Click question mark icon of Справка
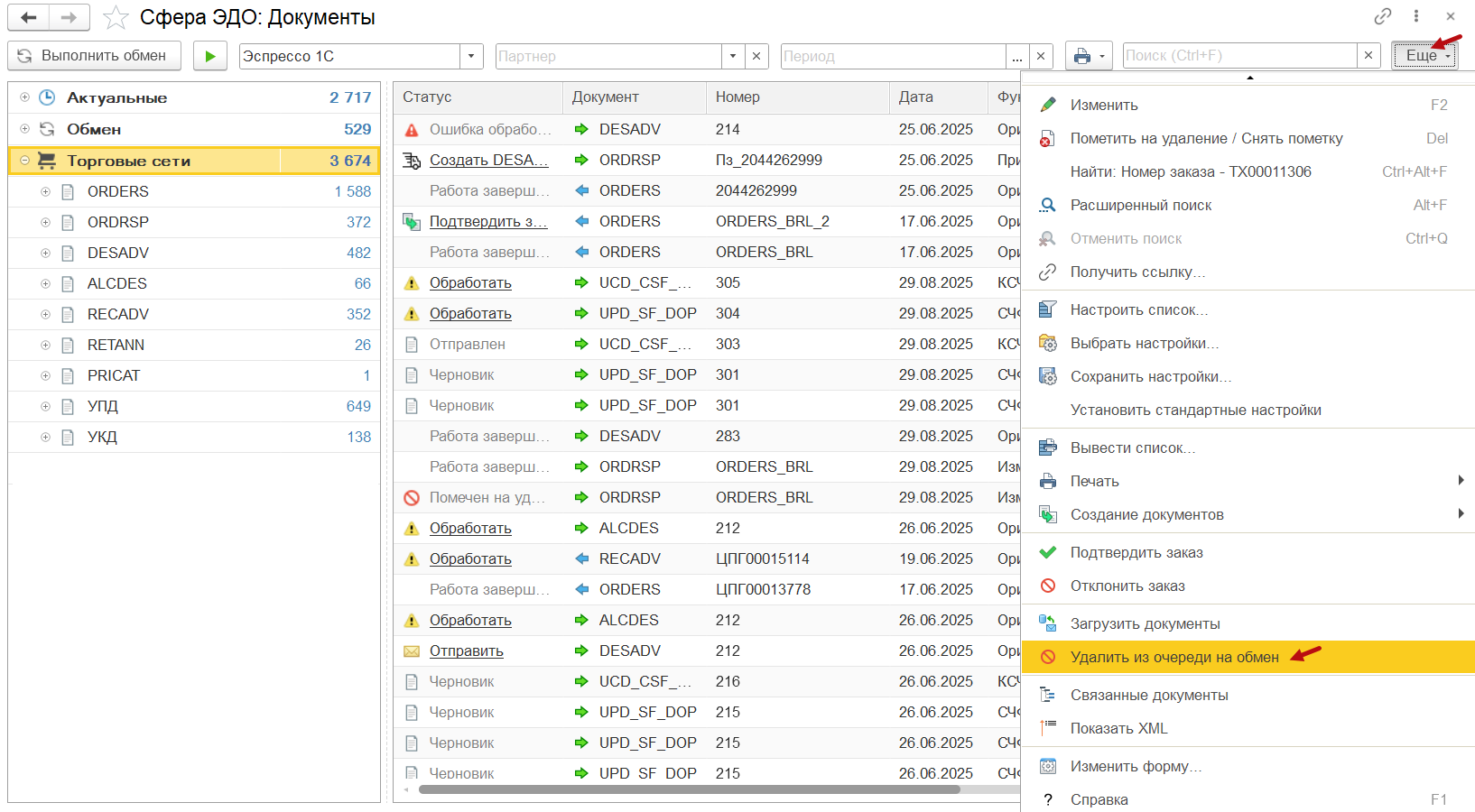This screenshot has width=1475, height=812. (1047, 799)
